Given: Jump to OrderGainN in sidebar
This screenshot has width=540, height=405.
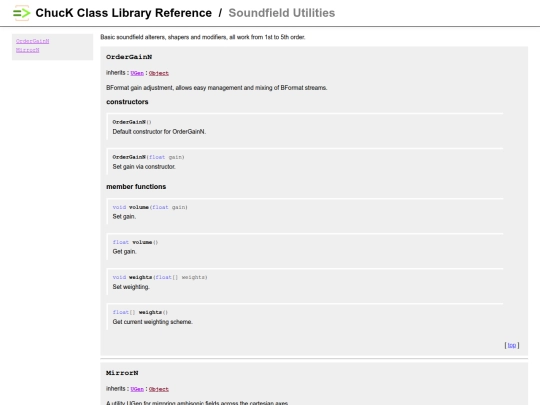Looking at the screenshot, I should (x=32, y=41).
